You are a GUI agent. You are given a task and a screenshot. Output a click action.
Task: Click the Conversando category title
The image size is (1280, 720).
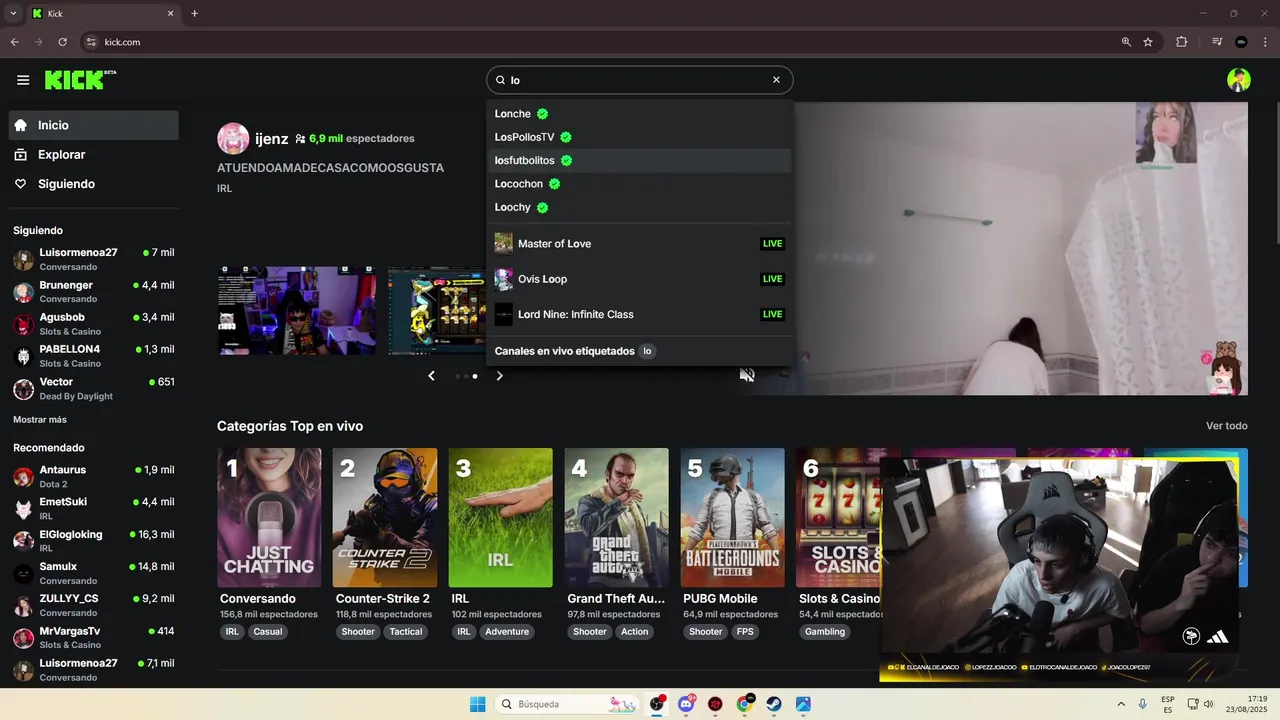(258, 599)
